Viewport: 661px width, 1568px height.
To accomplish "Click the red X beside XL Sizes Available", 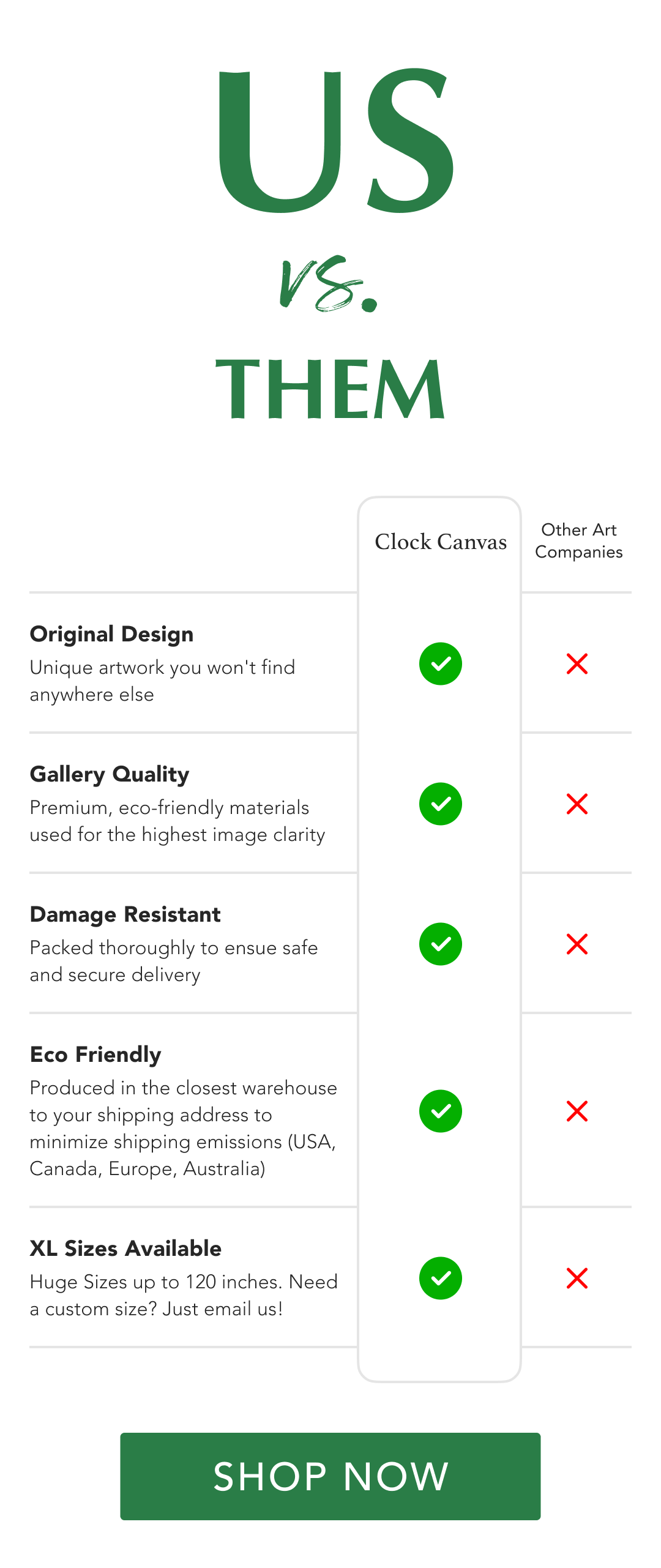I will point(577,1279).
